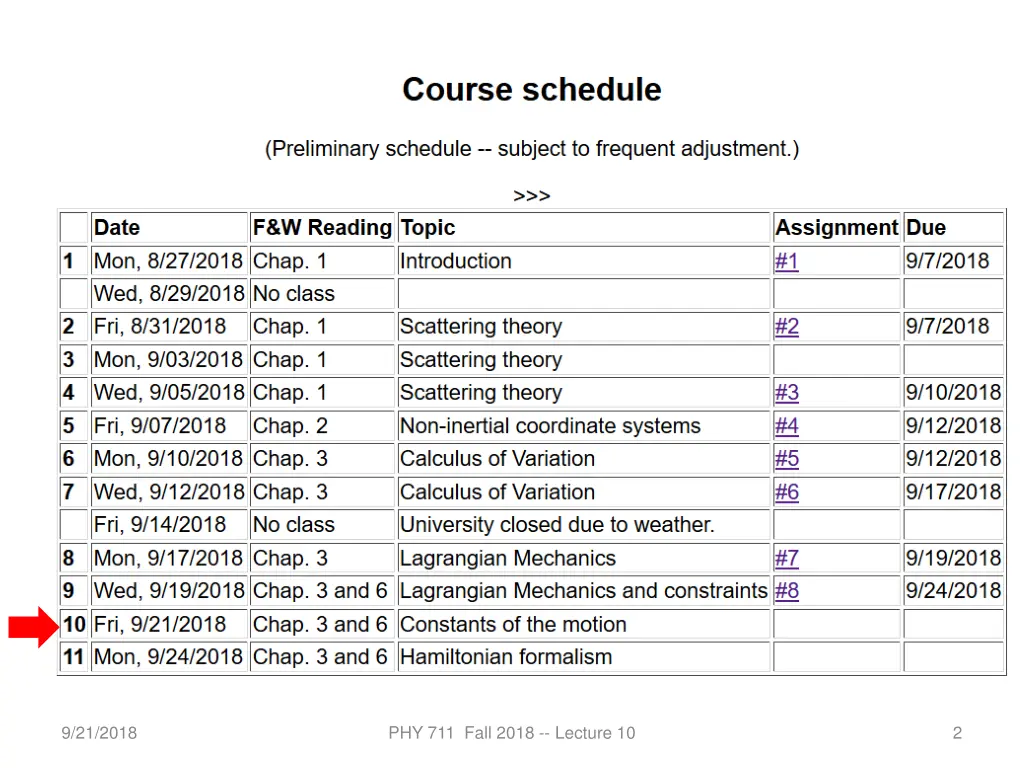Viewport: 1024px width, 768px height.
Task: Open assignment link #4
Action: [786, 426]
